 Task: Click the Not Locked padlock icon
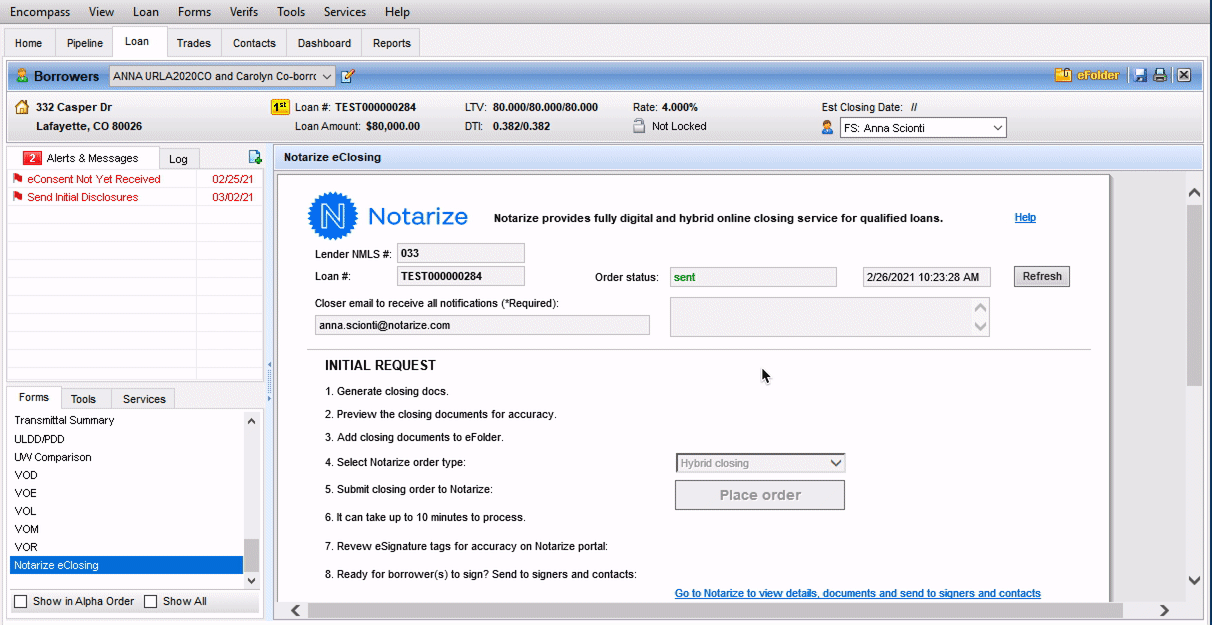(x=639, y=126)
